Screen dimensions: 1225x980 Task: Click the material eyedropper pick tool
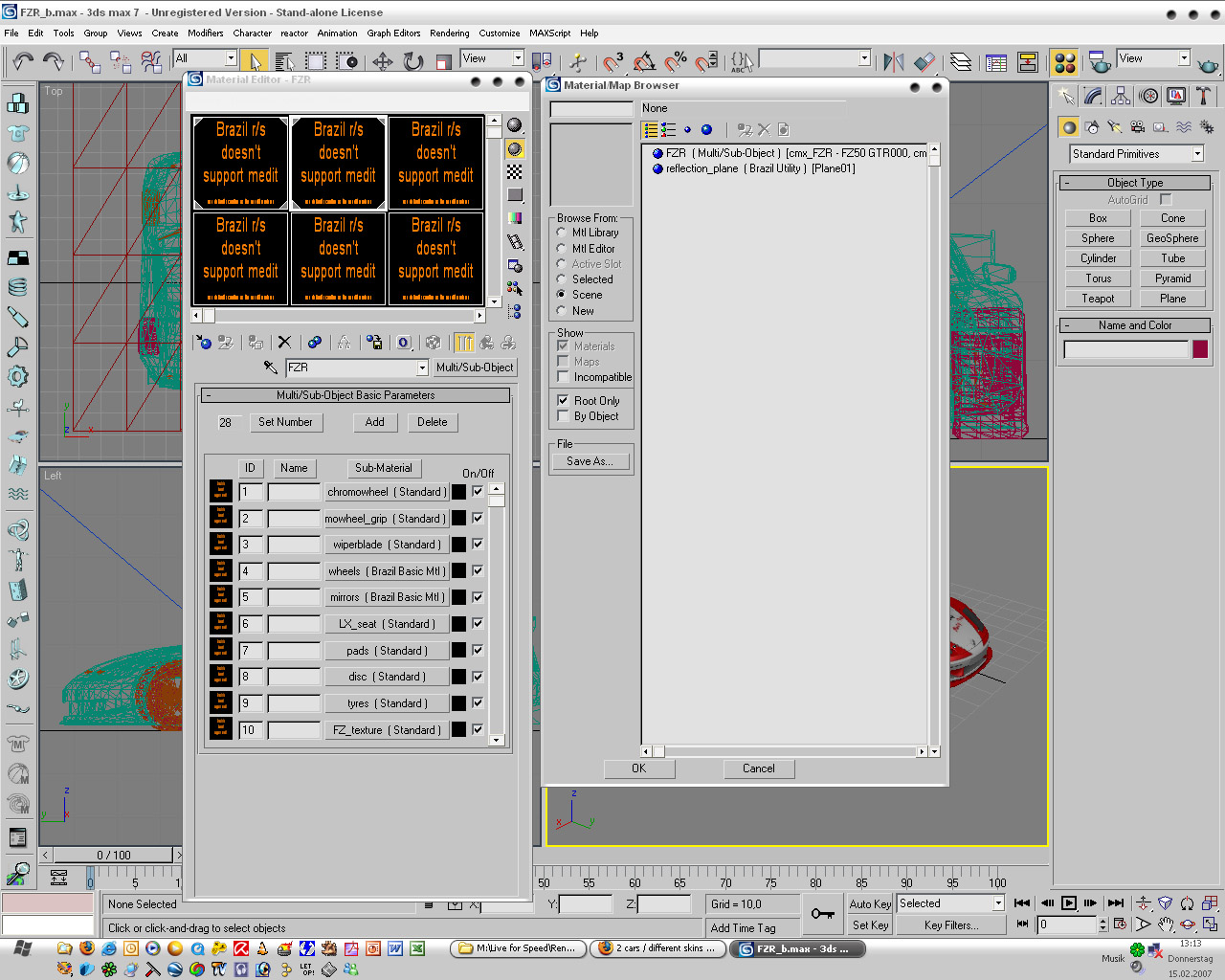pyautogui.click(x=270, y=367)
